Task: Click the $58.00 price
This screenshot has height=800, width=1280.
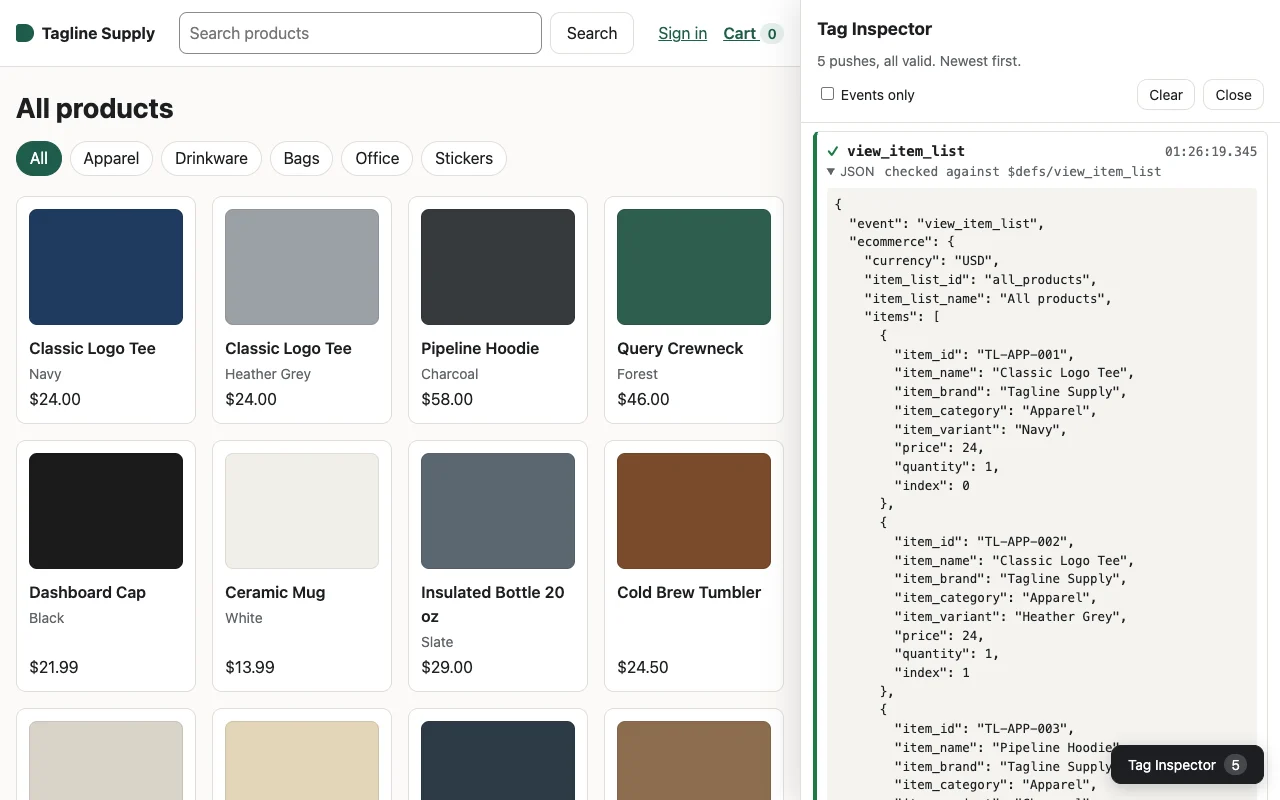Action: click(x=447, y=399)
